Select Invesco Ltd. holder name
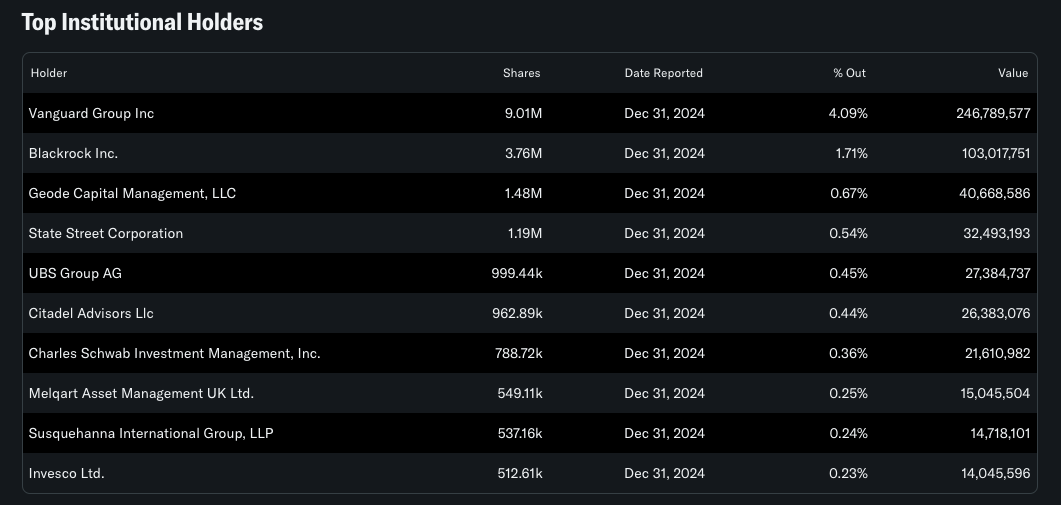The image size is (1061, 505). click(66, 473)
